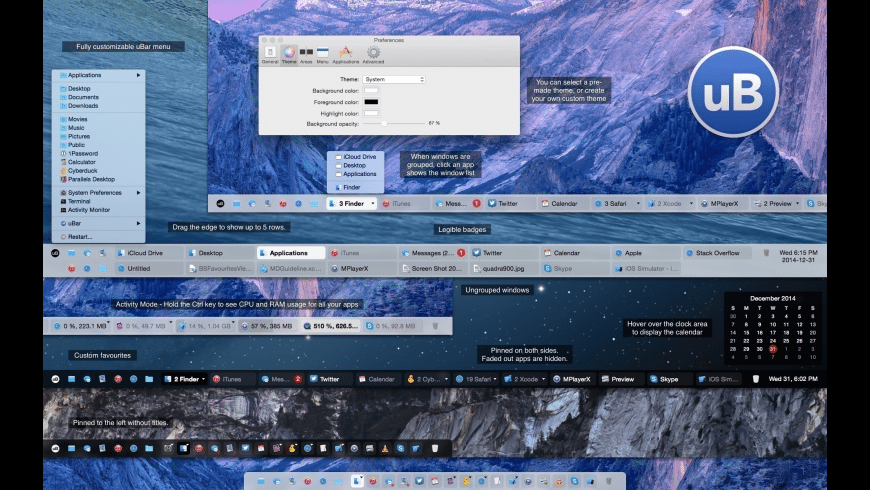The image size is (870, 490).
Task: Open the Theme popup set to System
Action: pyautogui.click(x=394, y=79)
